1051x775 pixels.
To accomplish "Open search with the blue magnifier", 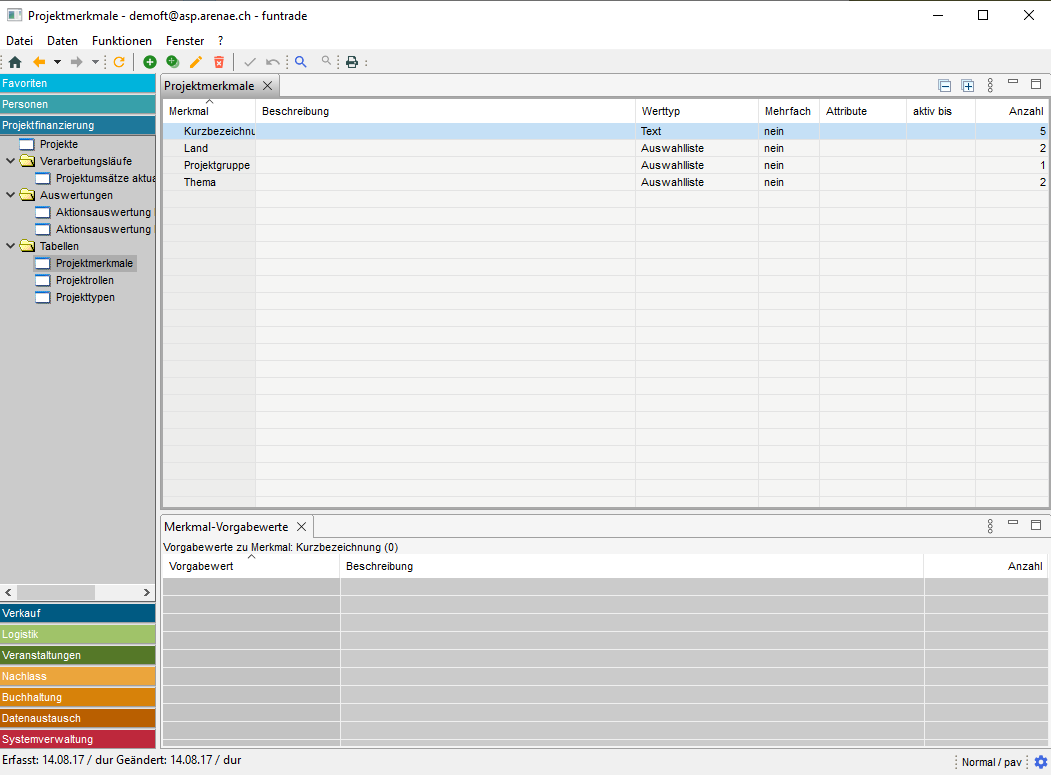I will click(301, 62).
